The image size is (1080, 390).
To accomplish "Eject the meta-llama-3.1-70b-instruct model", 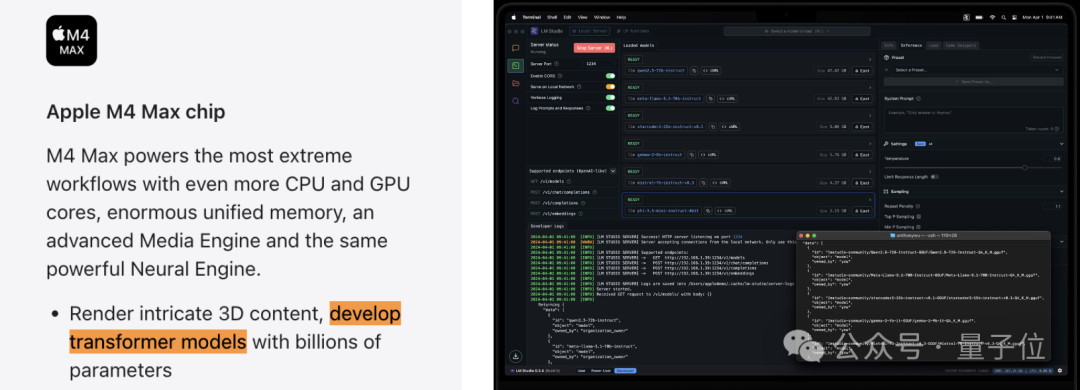I will [x=862, y=99].
